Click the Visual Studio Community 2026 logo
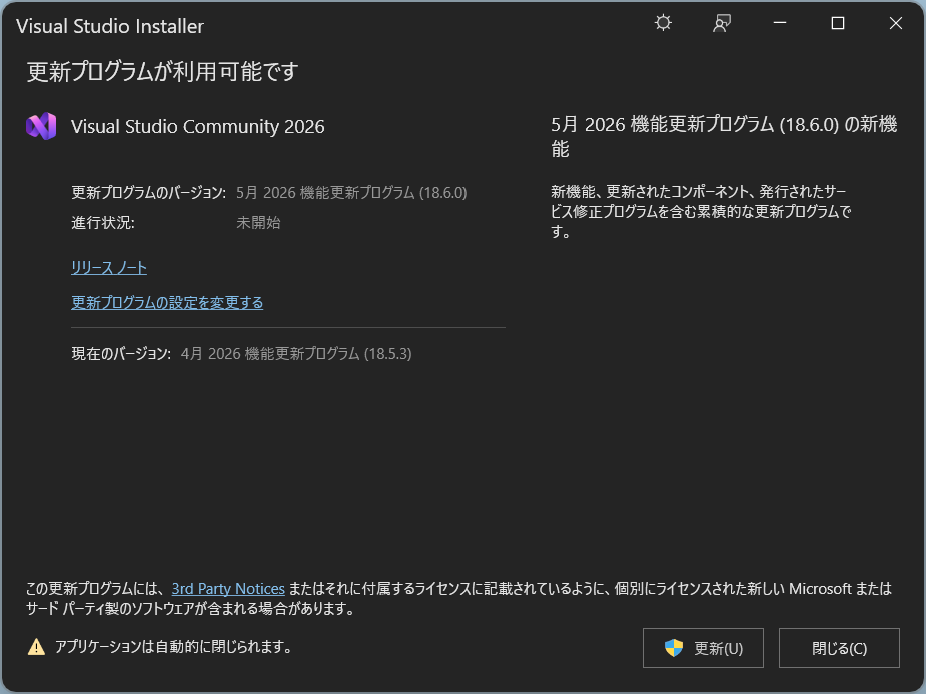This screenshot has height=694, width=926. 41,126
